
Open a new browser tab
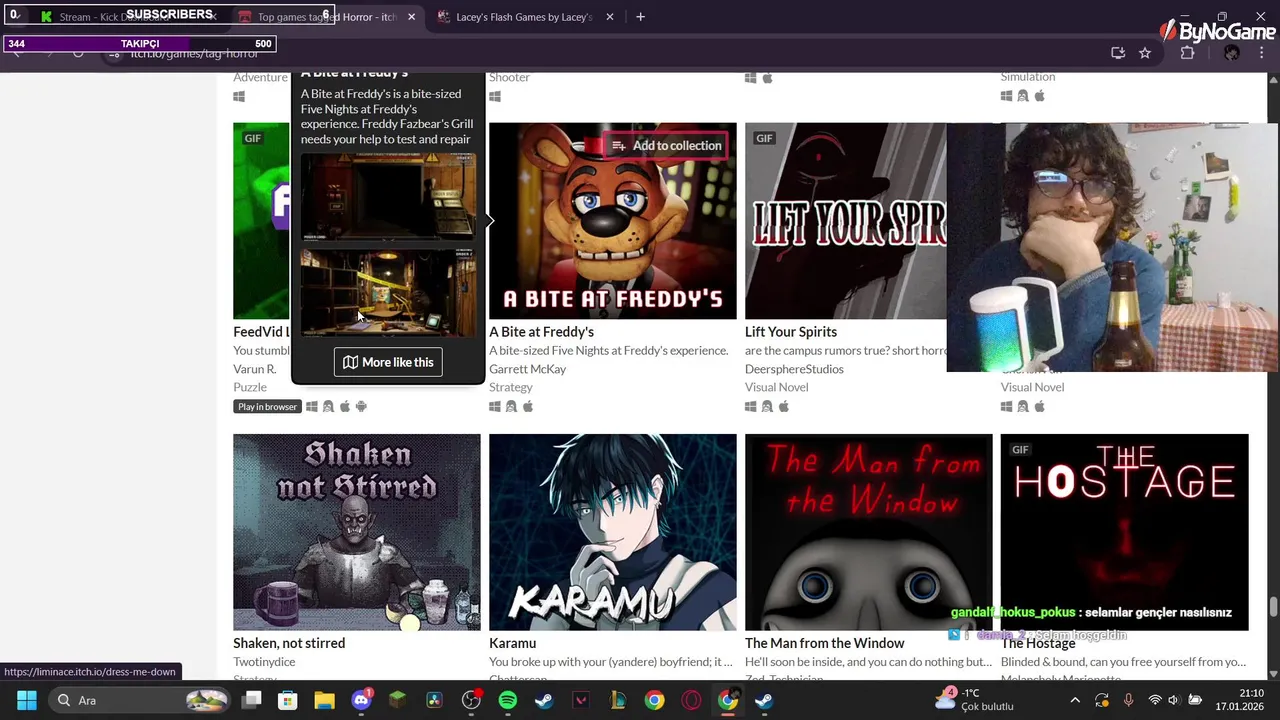(640, 17)
